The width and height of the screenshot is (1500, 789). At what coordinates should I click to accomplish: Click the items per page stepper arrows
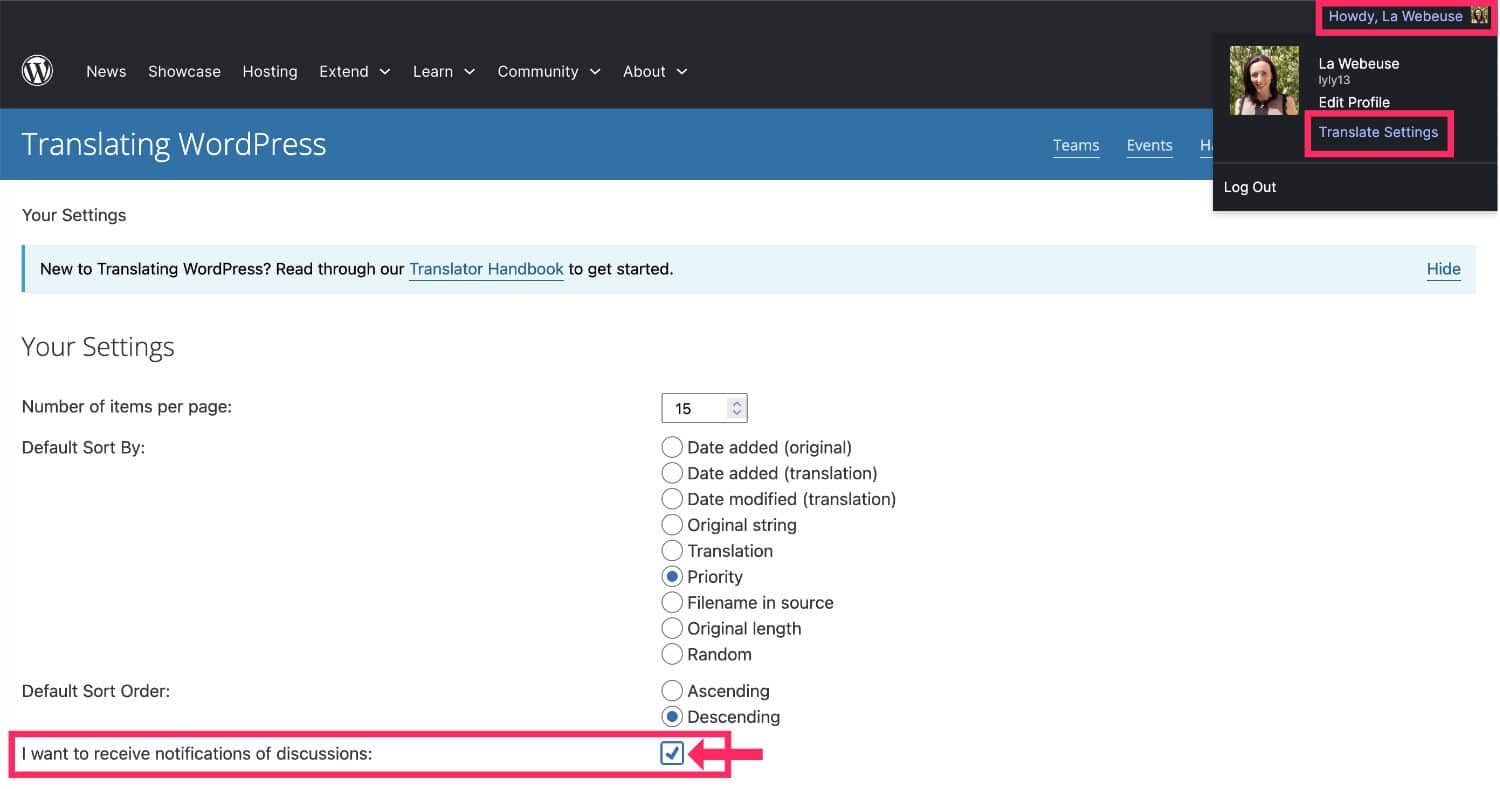737,408
